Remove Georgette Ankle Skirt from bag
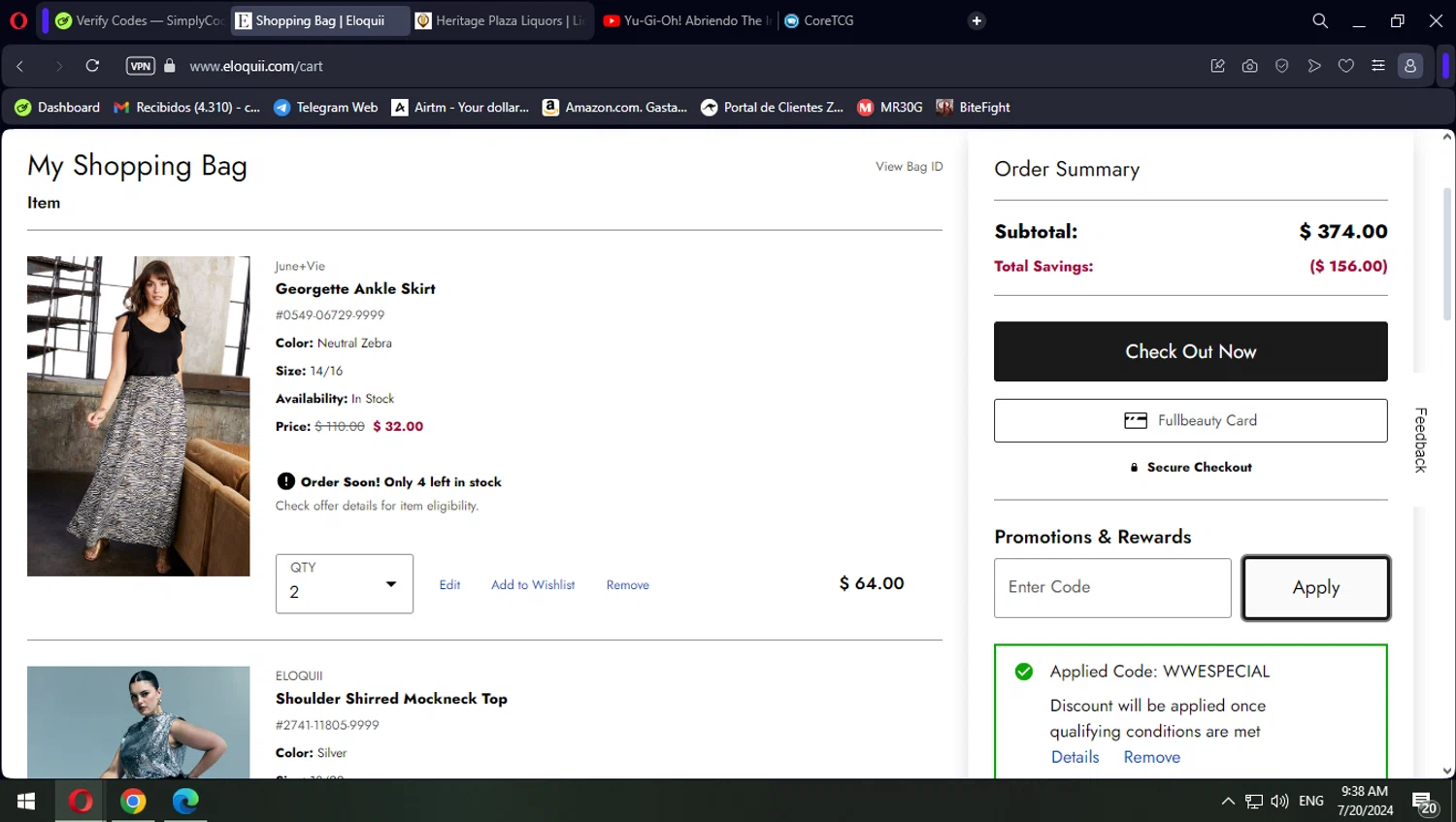Viewport: 1456px width, 822px height. 628,585
